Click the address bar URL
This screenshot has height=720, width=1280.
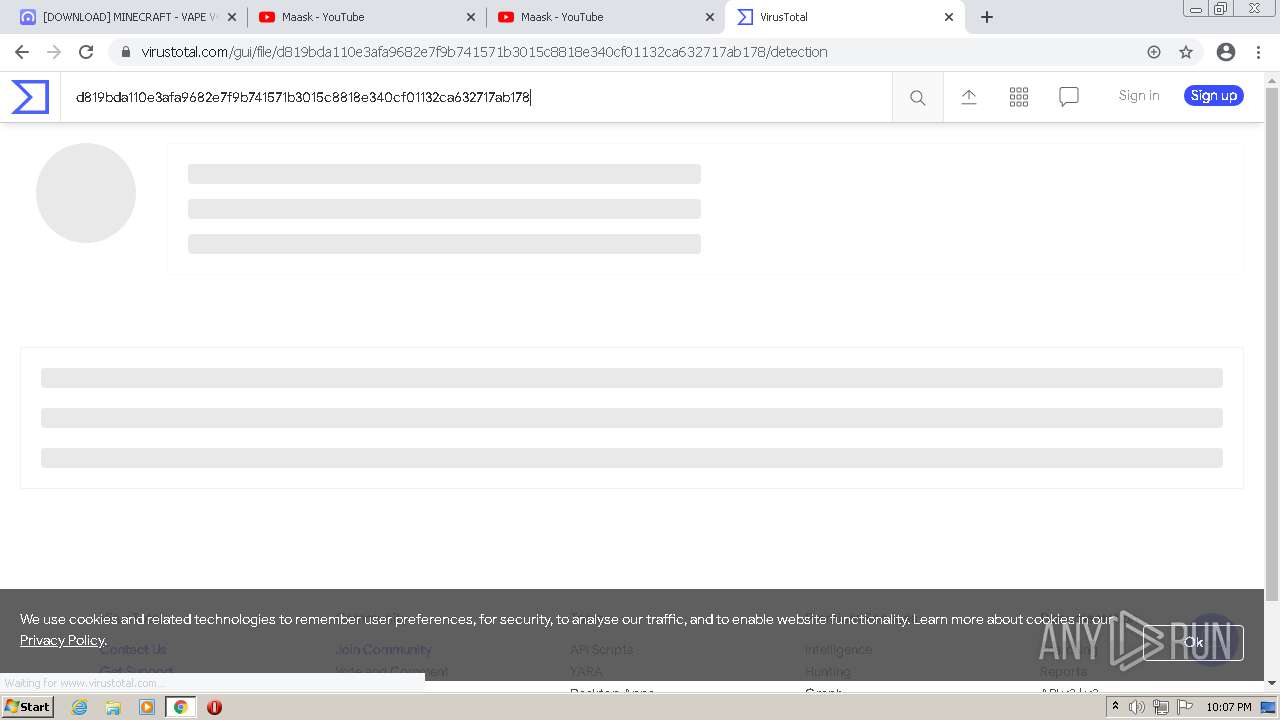[484, 52]
